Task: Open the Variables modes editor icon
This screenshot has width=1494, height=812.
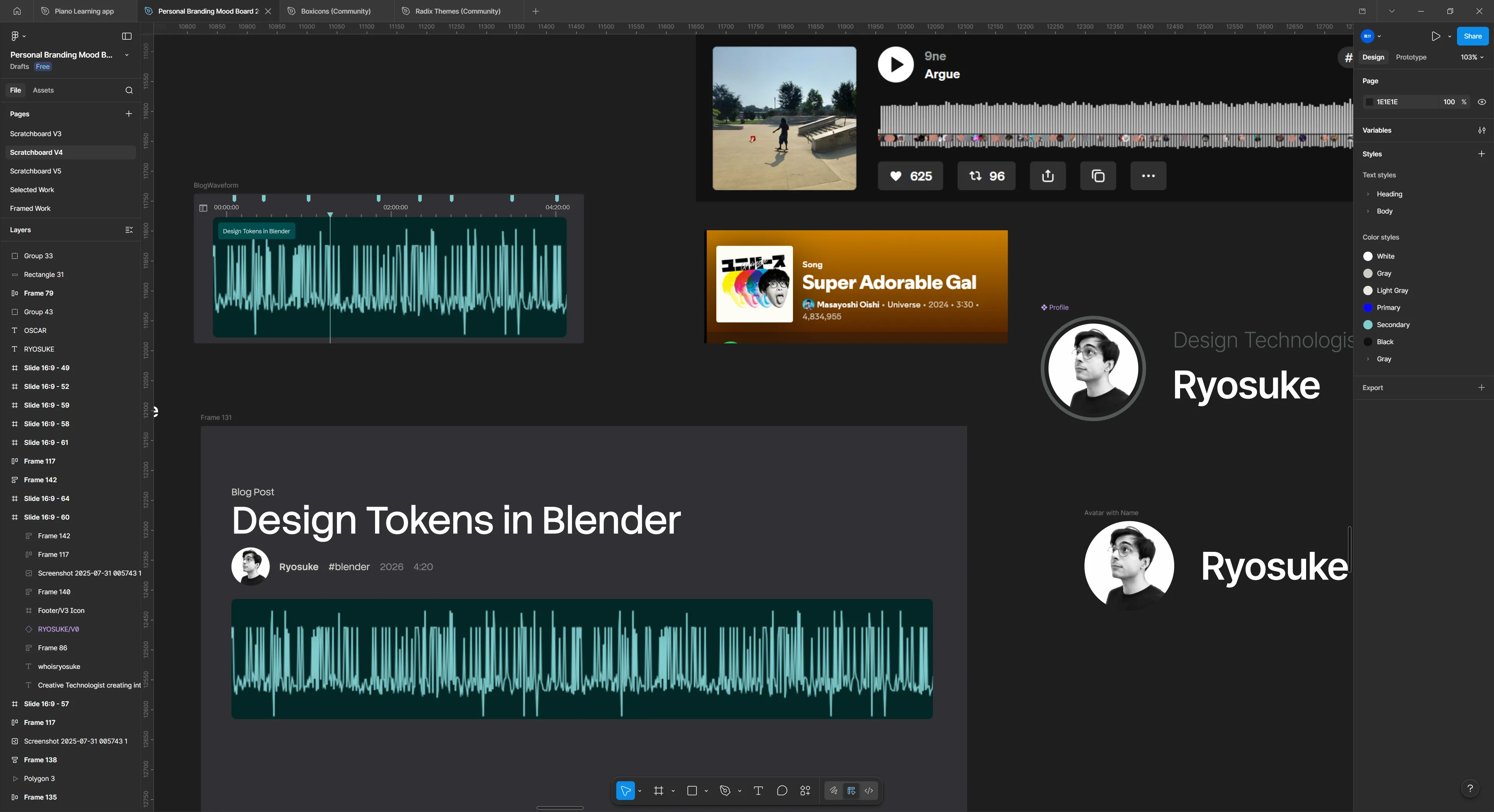Action: click(x=1481, y=130)
